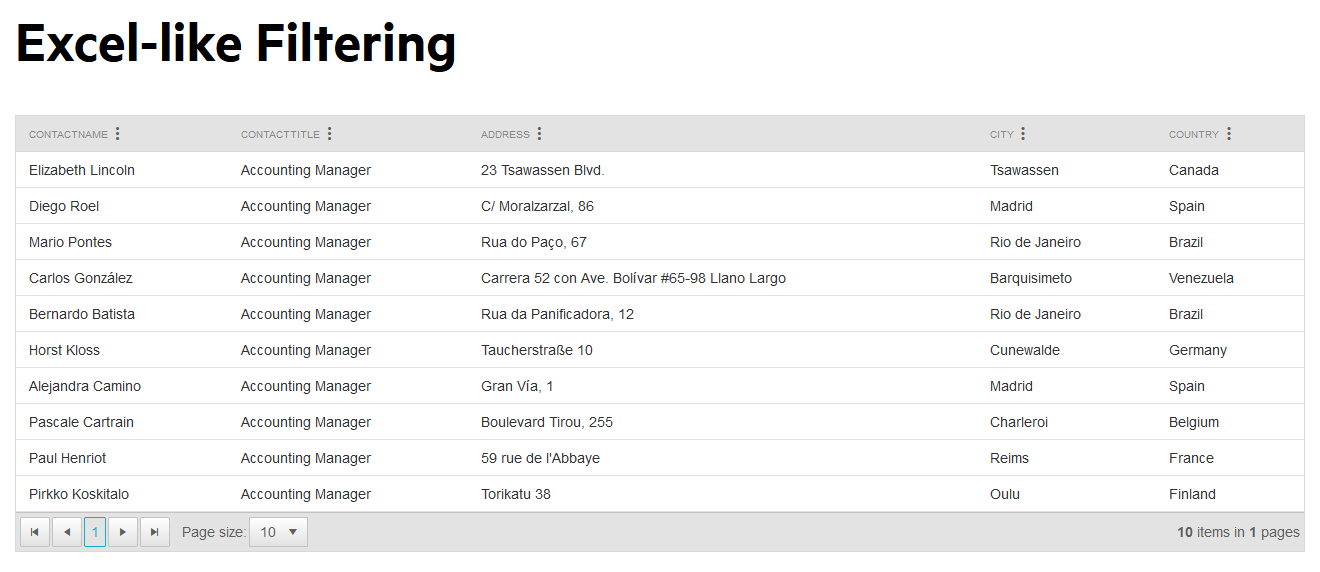Click the Taucherstraße 10 address cell

point(537,350)
